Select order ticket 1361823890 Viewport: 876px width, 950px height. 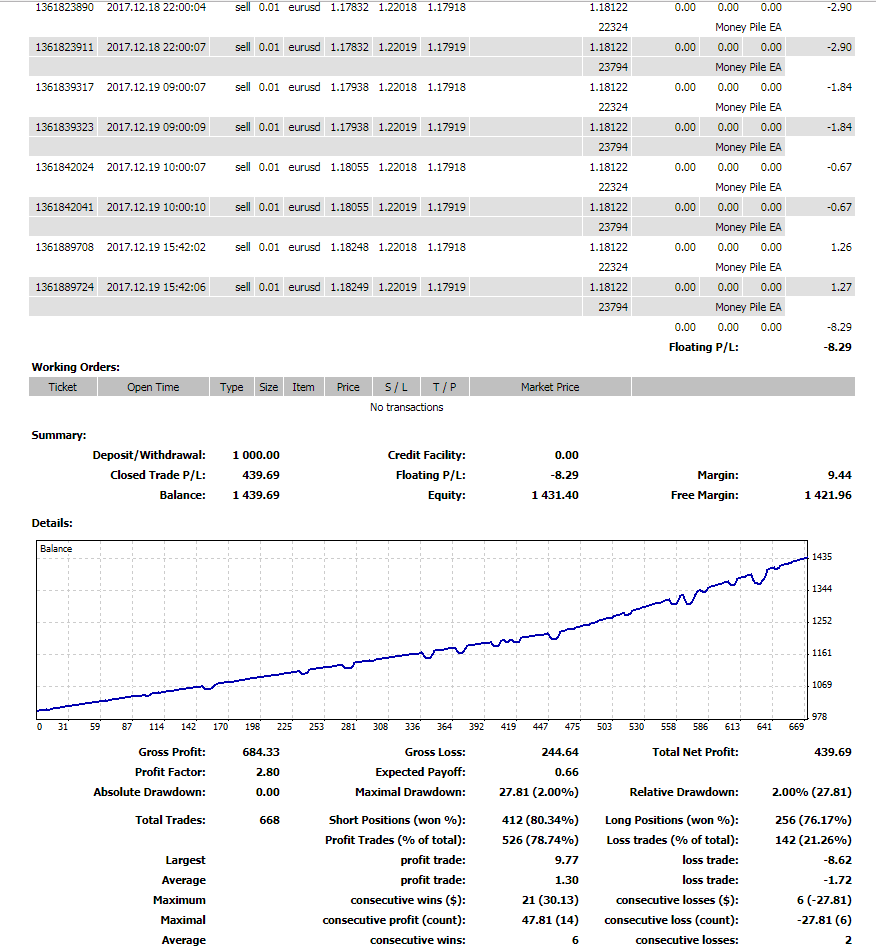pyautogui.click(x=64, y=7)
